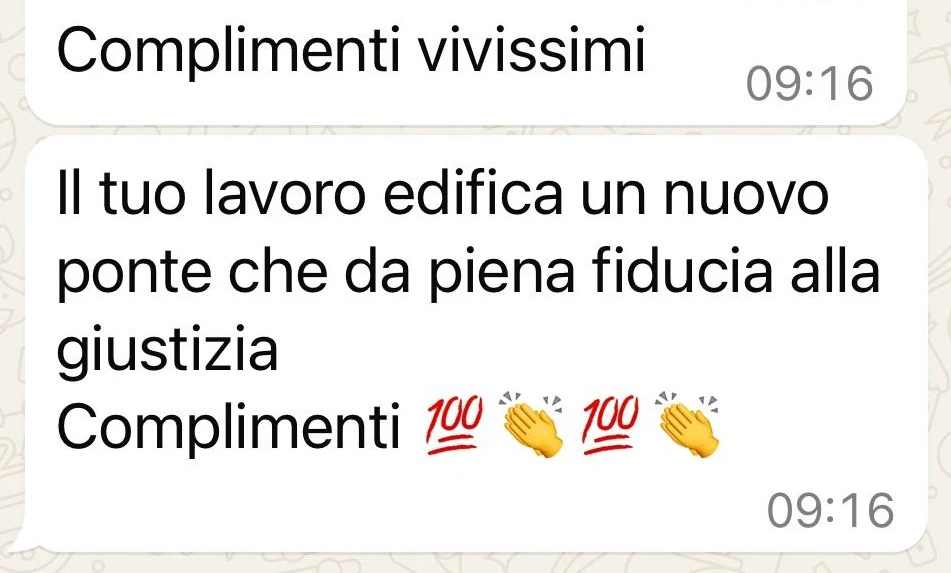Select the "Complimenti vivissimi" message text
Screen dimensions: 951x573
[x=351, y=51]
